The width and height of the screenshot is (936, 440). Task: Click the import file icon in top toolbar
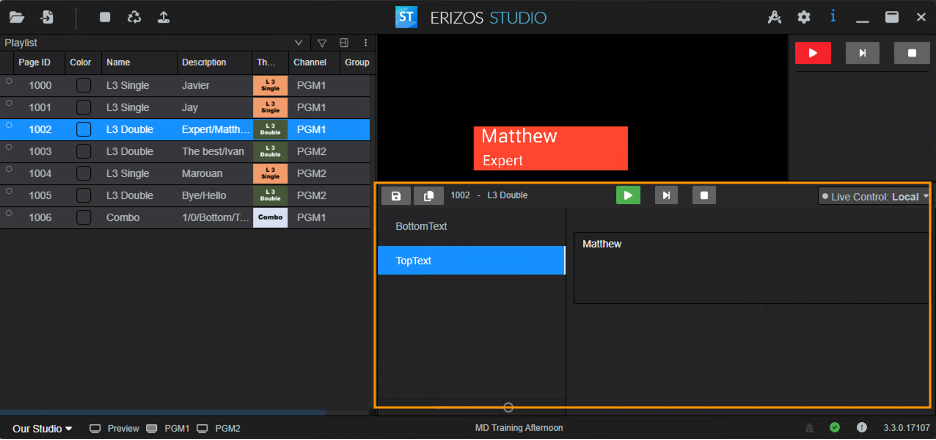click(47, 17)
